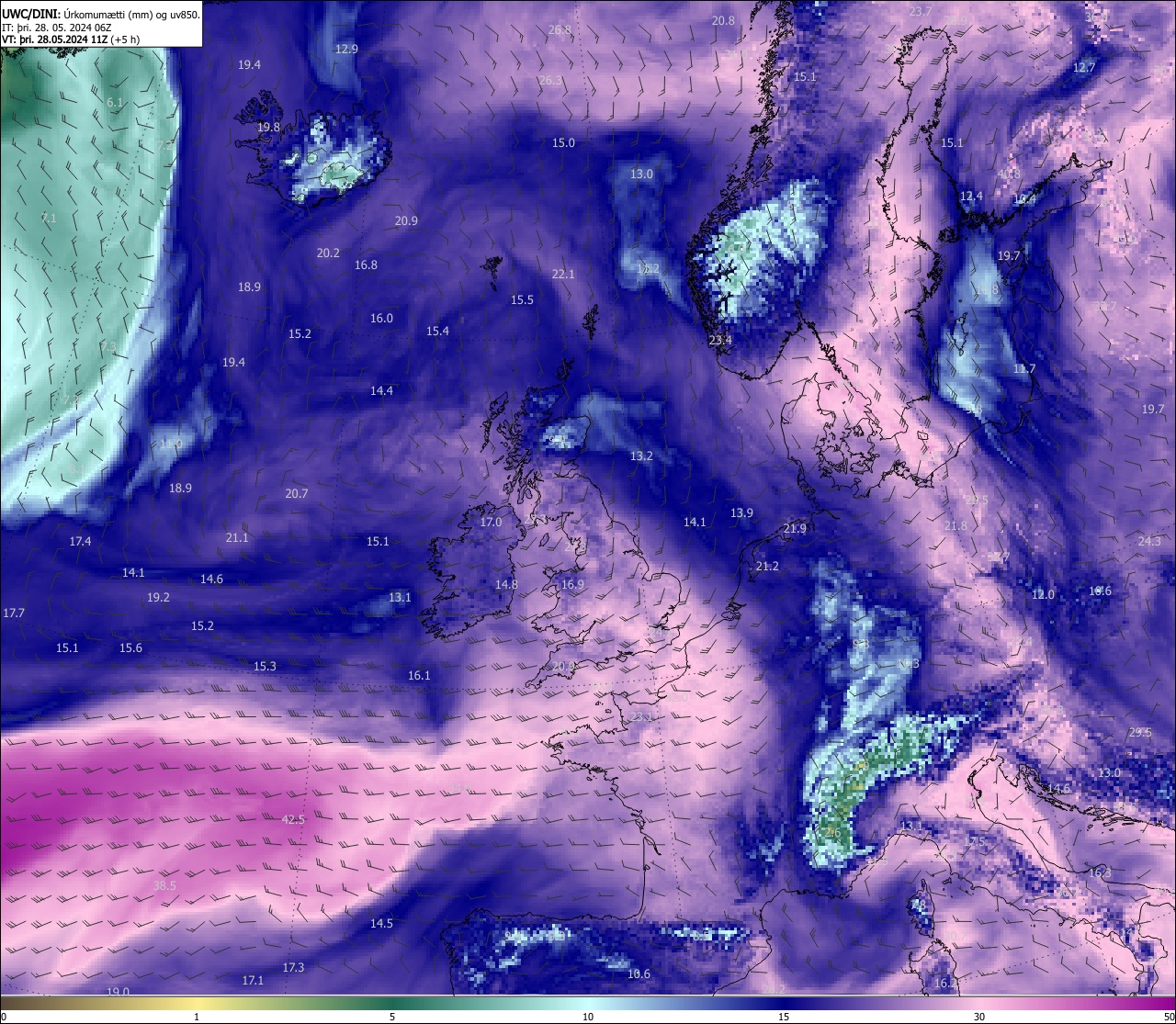Click the 50 label ending the color scale
Viewport: 1176px width, 1024px height.
coord(1168,1017)
